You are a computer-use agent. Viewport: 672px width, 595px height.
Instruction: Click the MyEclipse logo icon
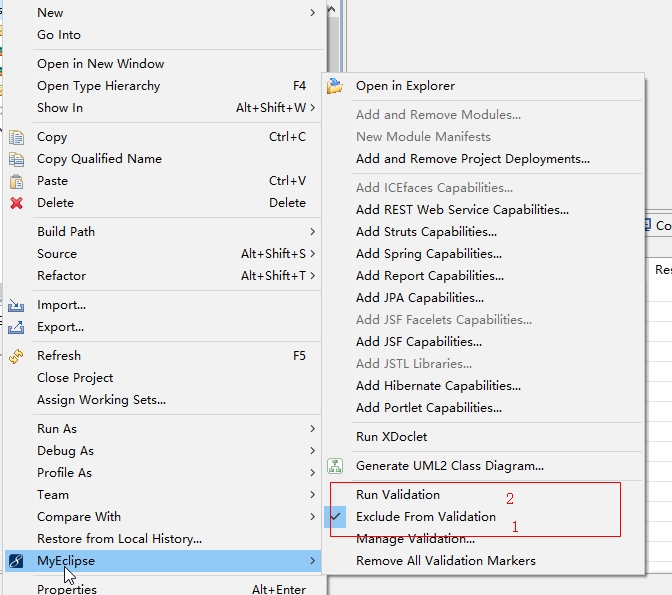16,561
